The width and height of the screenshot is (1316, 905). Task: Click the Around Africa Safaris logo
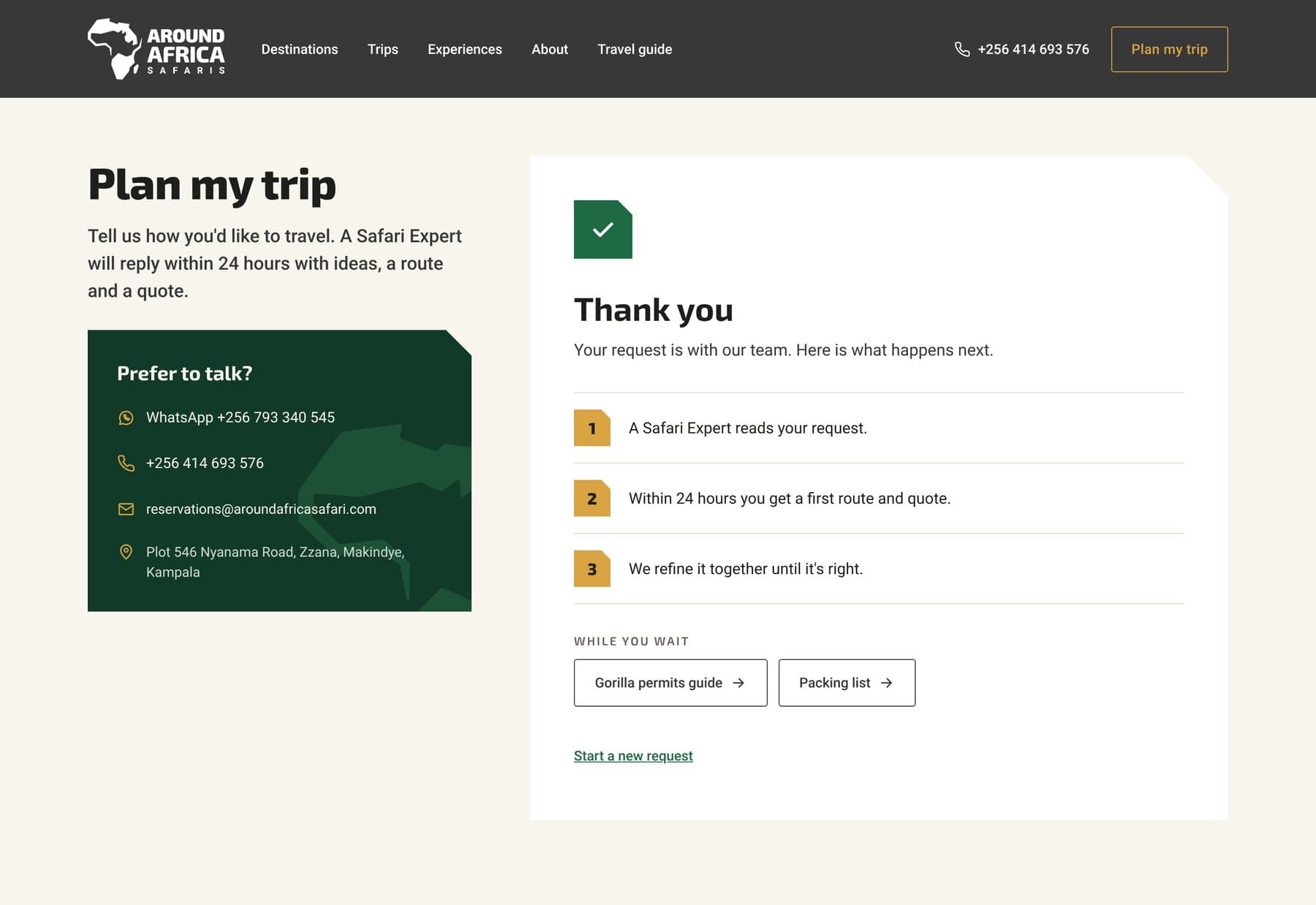[156, 49]
